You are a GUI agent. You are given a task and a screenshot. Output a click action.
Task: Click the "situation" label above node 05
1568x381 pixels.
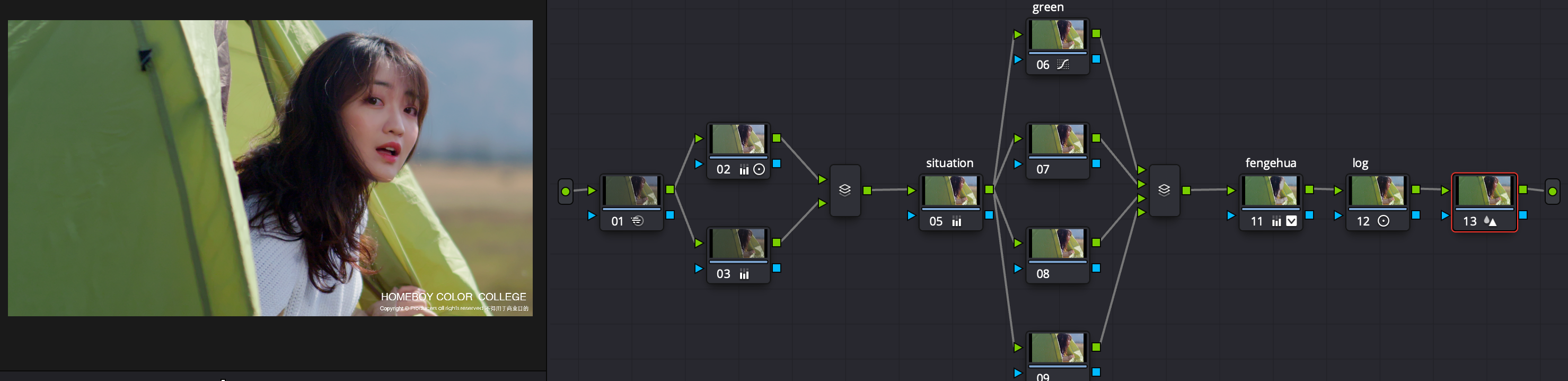tap(949, 163)
